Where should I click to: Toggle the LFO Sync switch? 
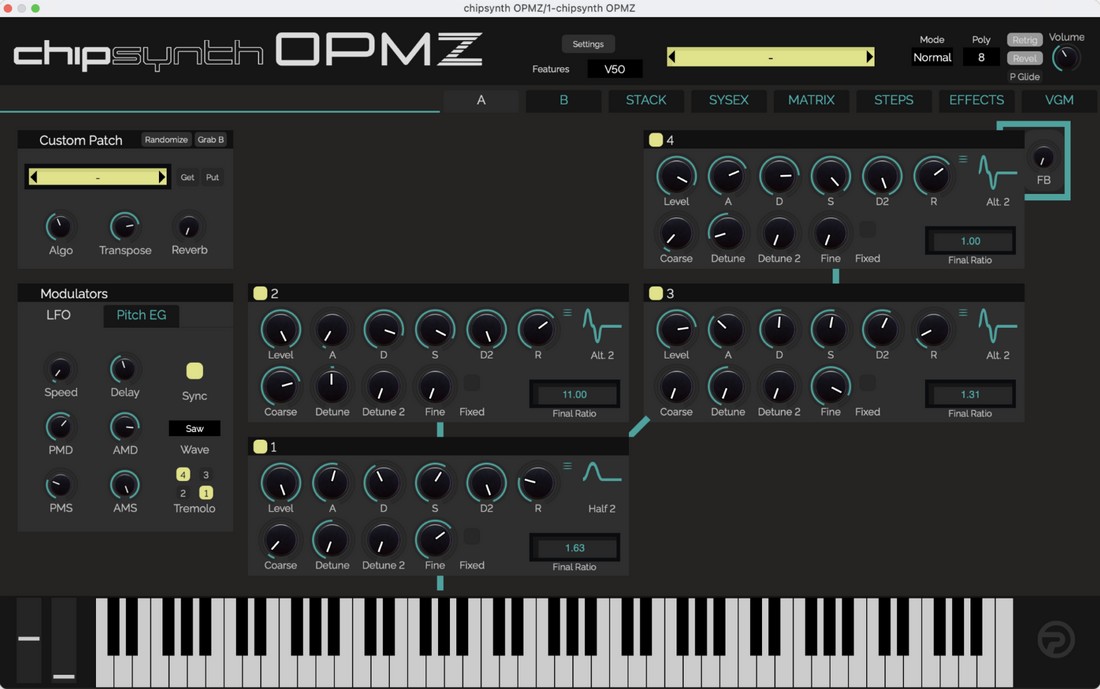click(x=194, y=370)
